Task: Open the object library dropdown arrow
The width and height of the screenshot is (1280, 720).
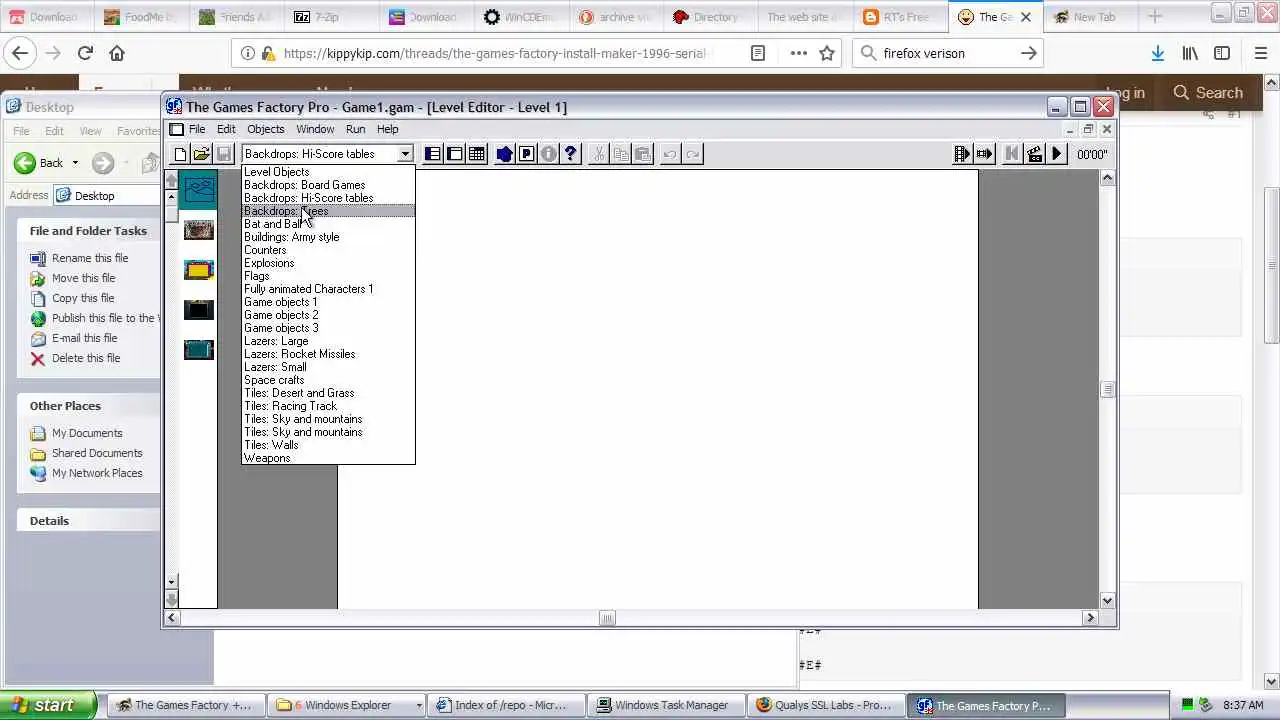Action: (404, 154)
